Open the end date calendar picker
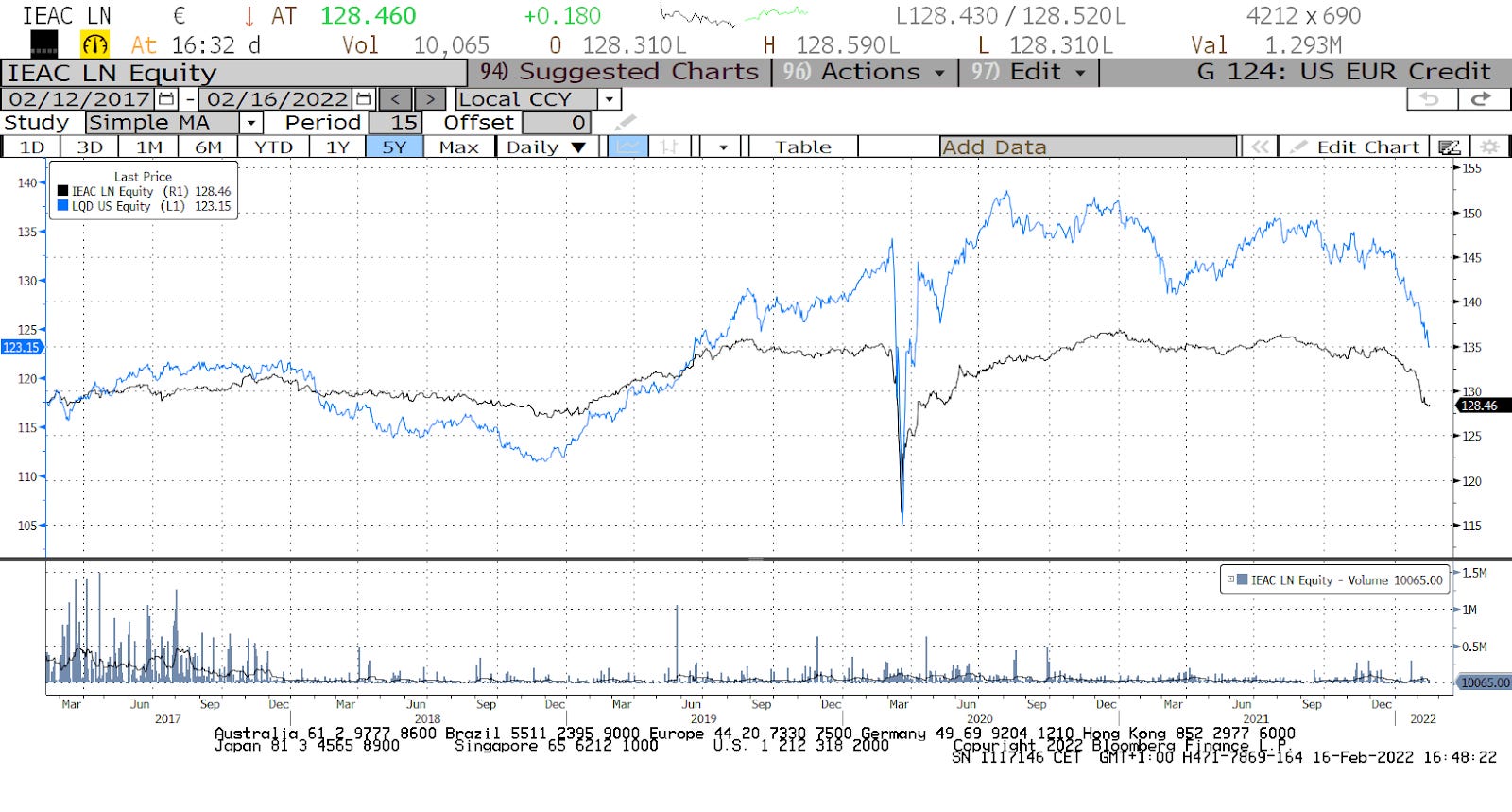The image size is (1512, 812). click(x=365, y=99)
